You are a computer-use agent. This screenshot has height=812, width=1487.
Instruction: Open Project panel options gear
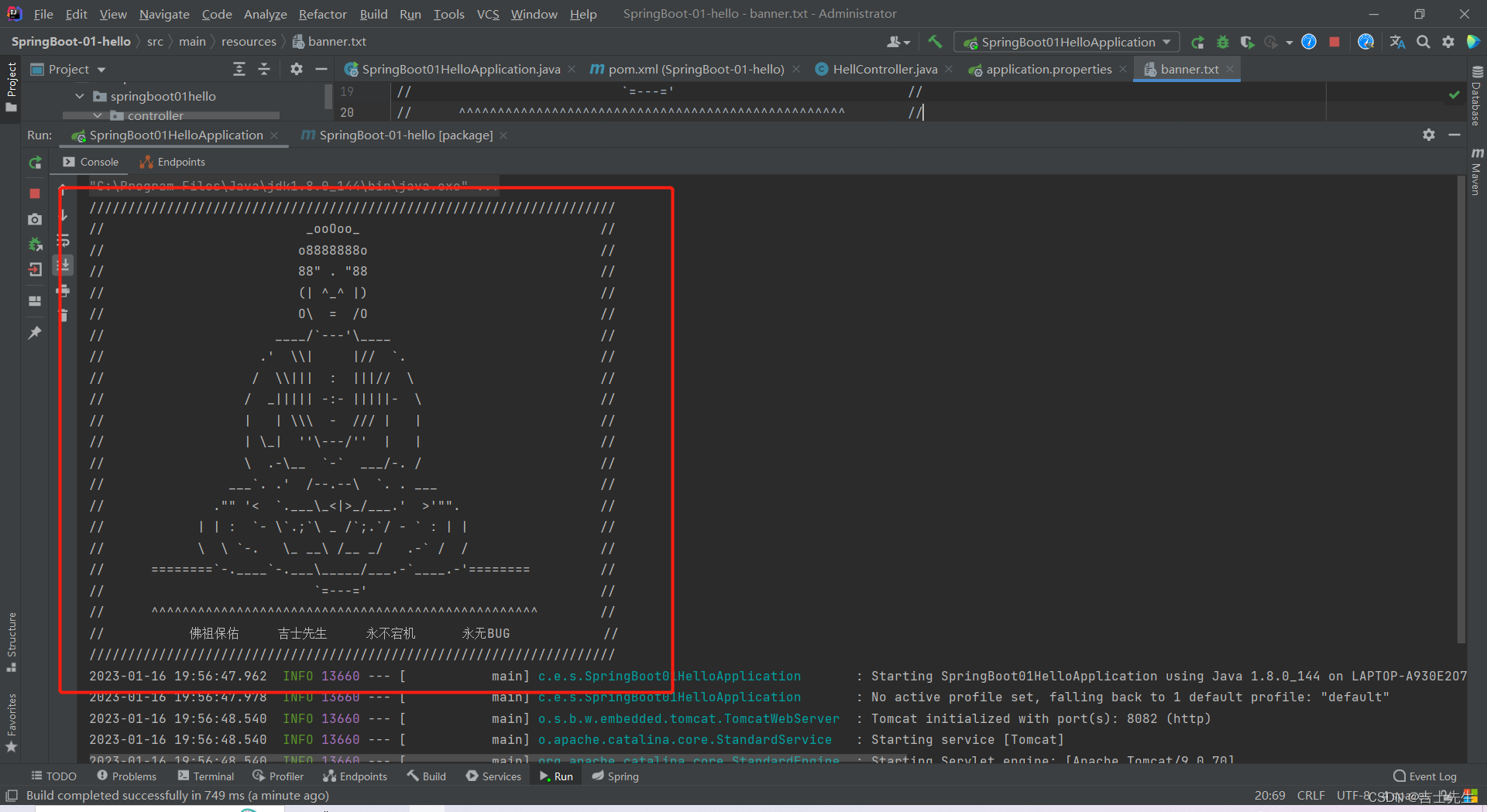(297, 69)
